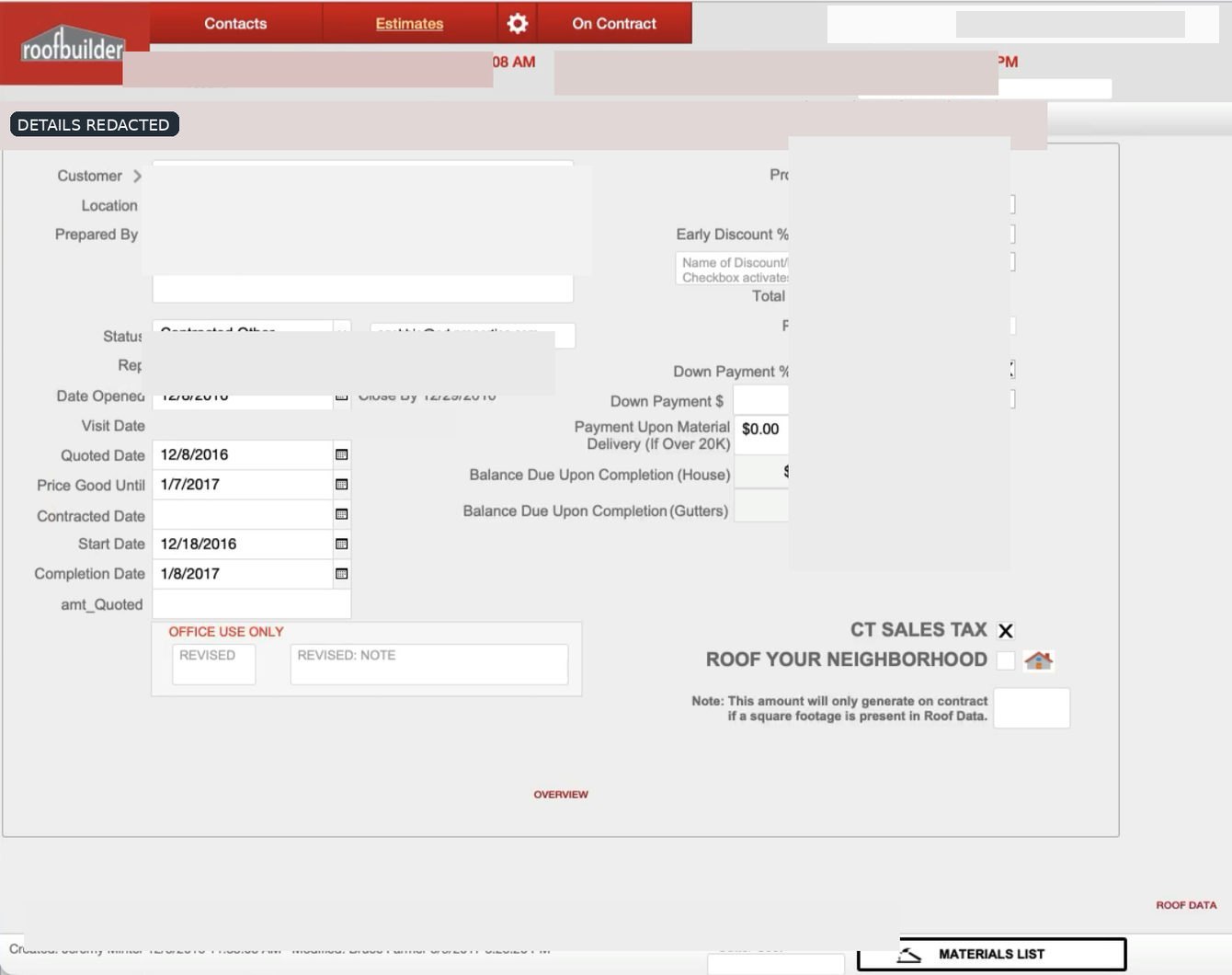Click the Start Date field 12/18/2016
The image size is (1232, 975).
(x=242, y=544)
